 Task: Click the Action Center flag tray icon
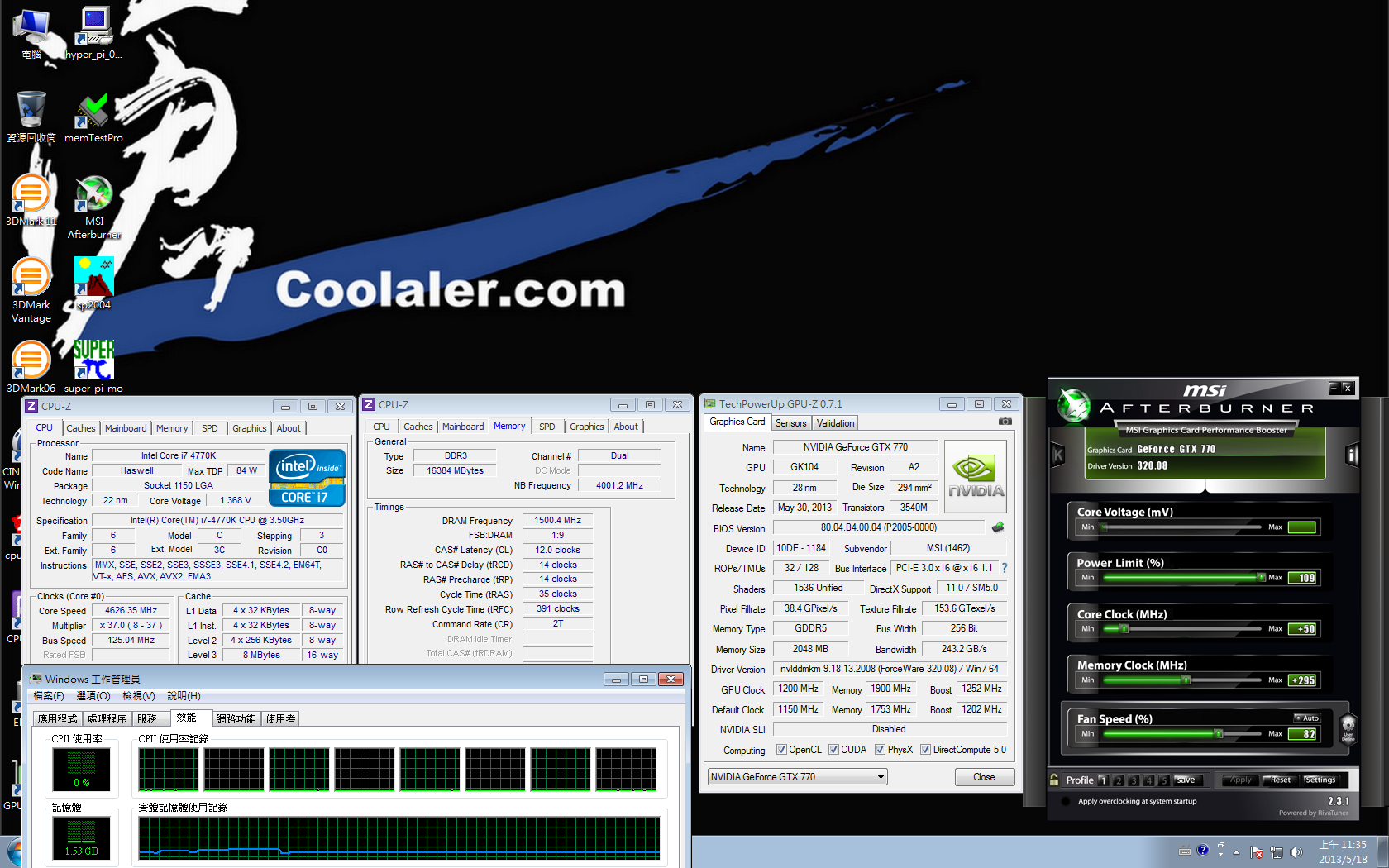pos(1257,851)
